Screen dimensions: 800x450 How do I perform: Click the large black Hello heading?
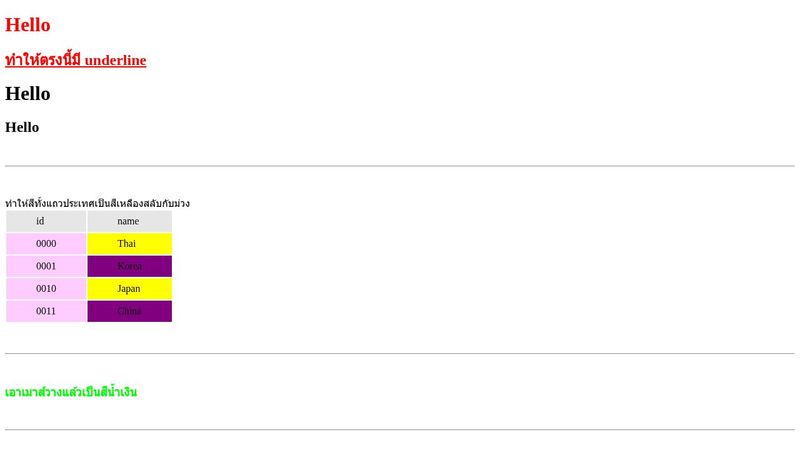click(x=28, y=94)
